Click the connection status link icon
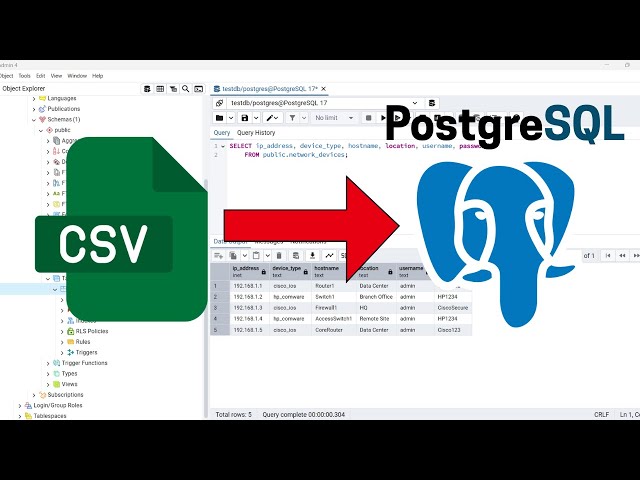Screen dimensions: 640x480 click(x=219, y=103)
